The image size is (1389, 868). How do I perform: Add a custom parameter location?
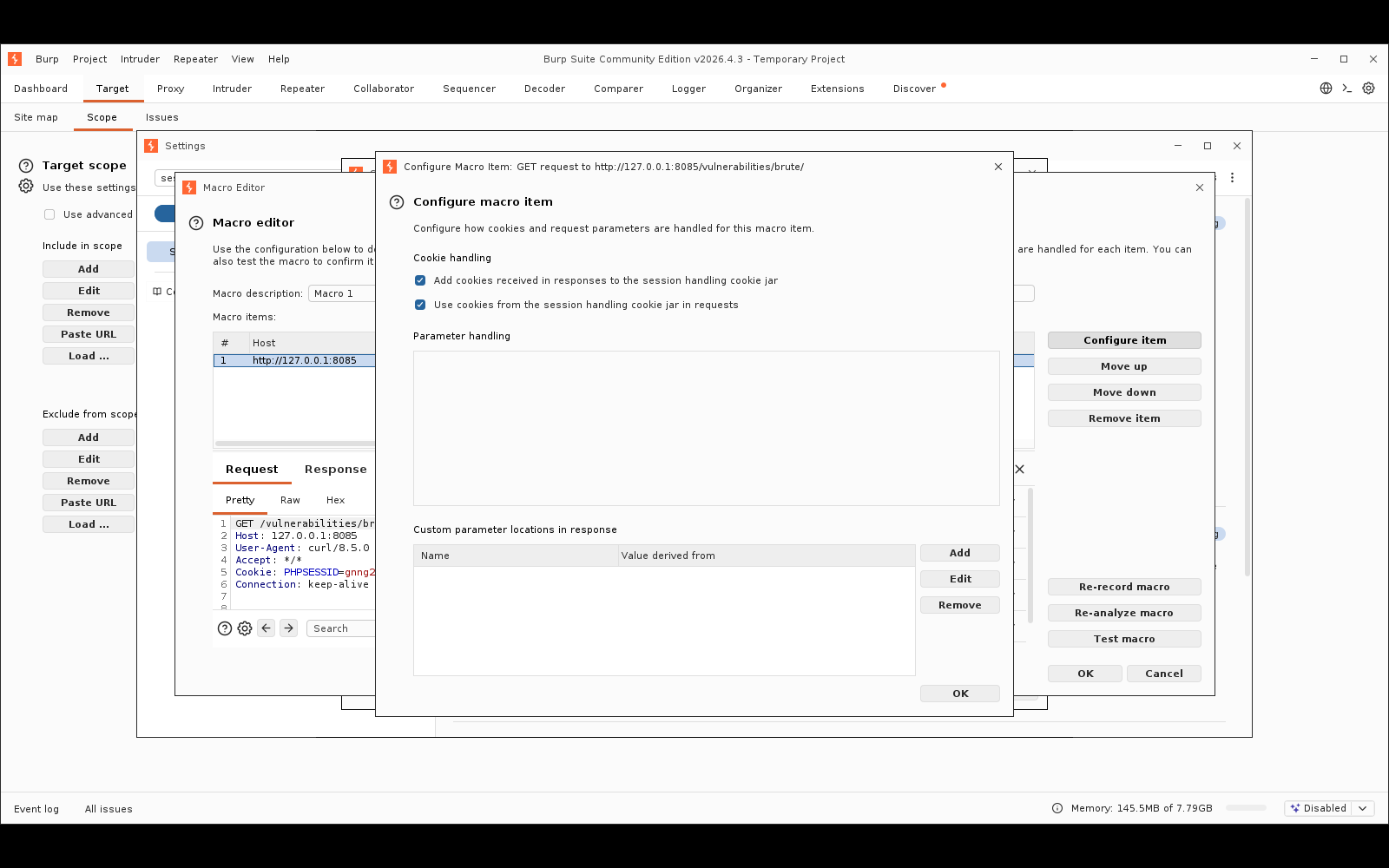(960, 553)
